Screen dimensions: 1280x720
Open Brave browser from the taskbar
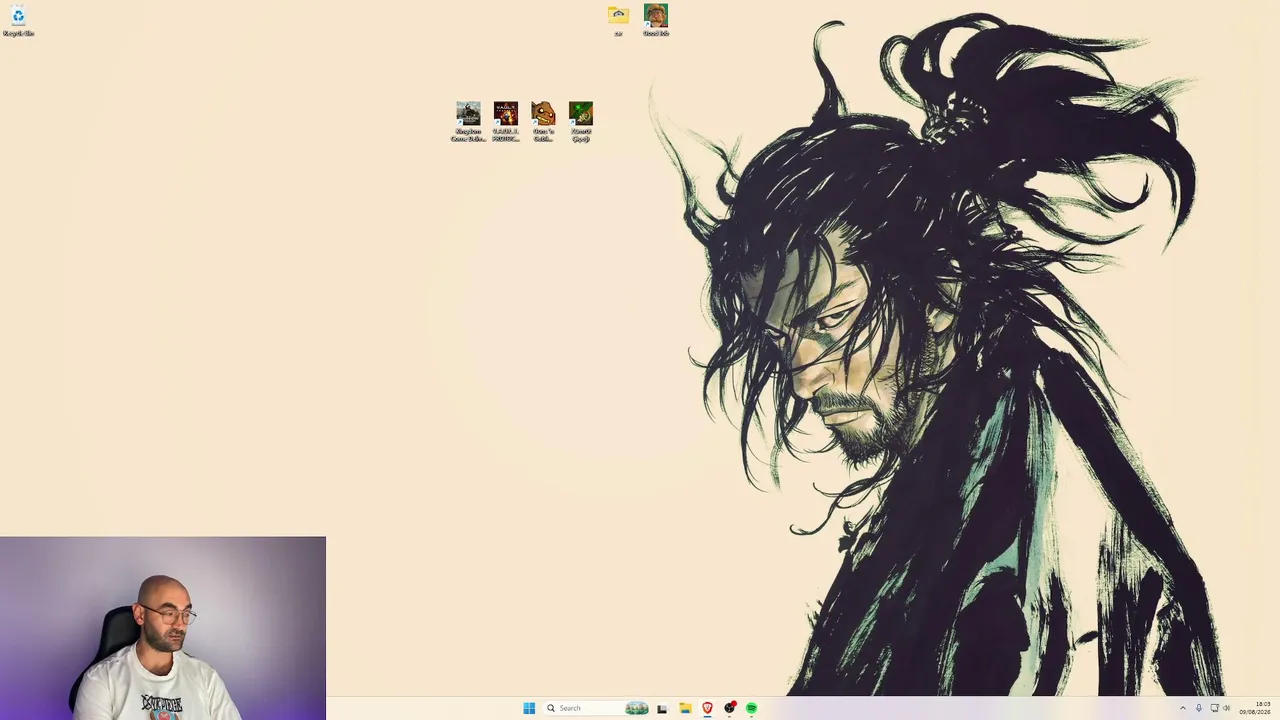(x=707, y=708)
